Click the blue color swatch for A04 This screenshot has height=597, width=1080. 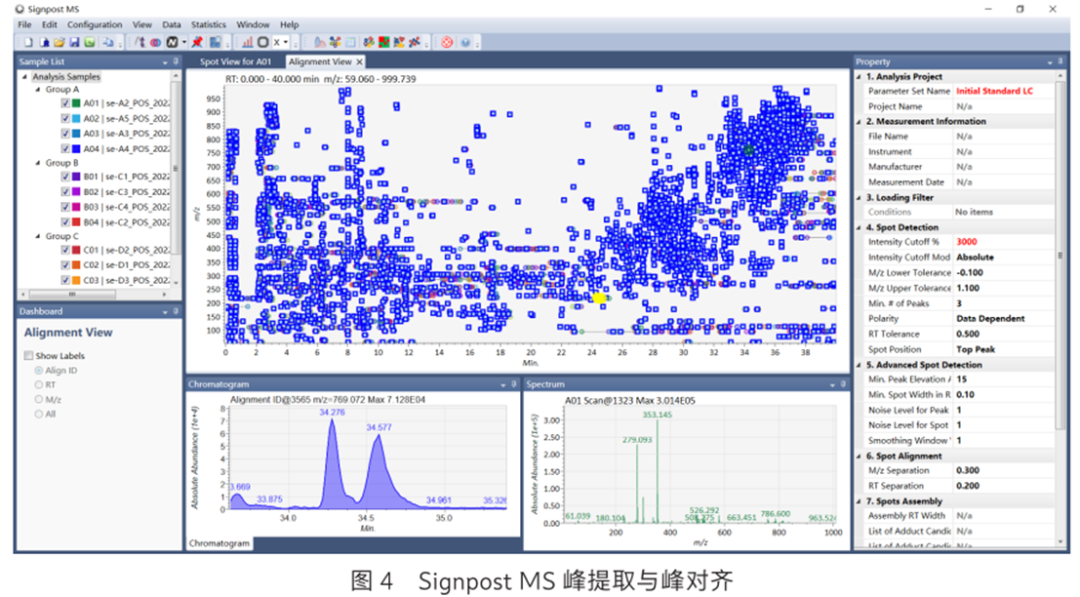pyautogui.click(x=76, y=149)
